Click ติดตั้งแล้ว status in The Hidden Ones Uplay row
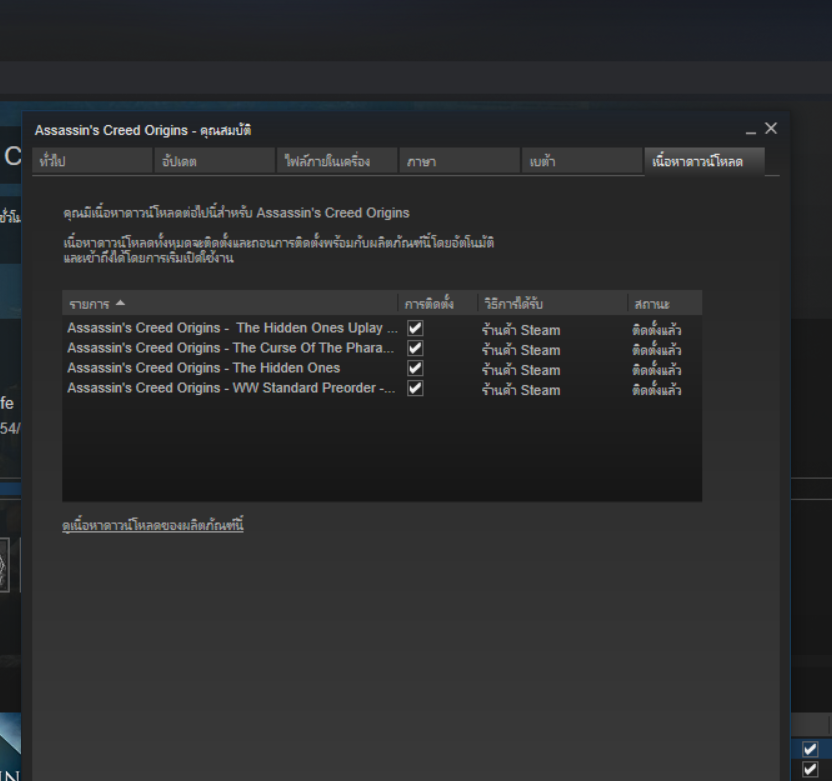The width and height of the screenshot is (832, 781). (656, 330)
